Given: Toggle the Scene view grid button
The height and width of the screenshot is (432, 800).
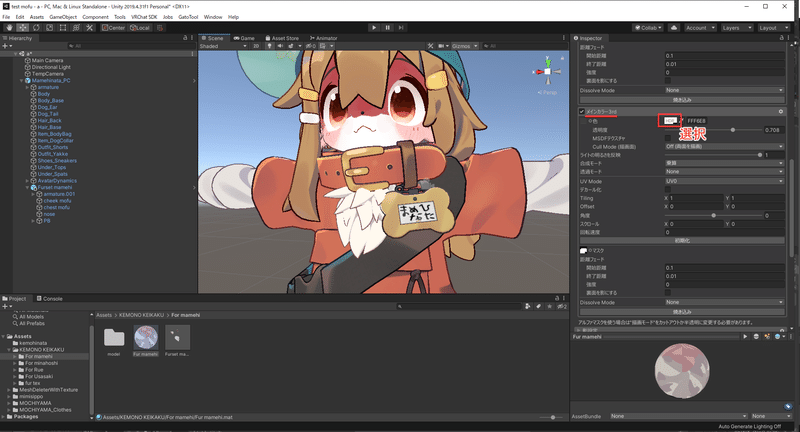Looking at the screenshot, I should [x=322, y=46].
